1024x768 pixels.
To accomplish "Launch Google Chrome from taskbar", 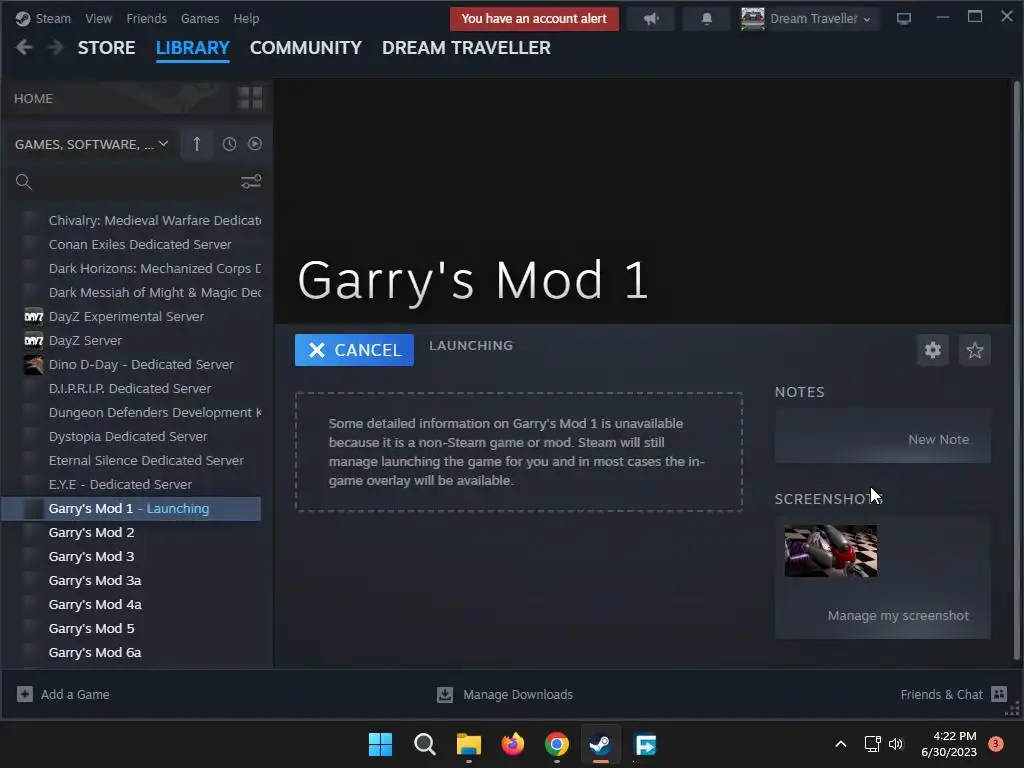I will coord(556,744).
